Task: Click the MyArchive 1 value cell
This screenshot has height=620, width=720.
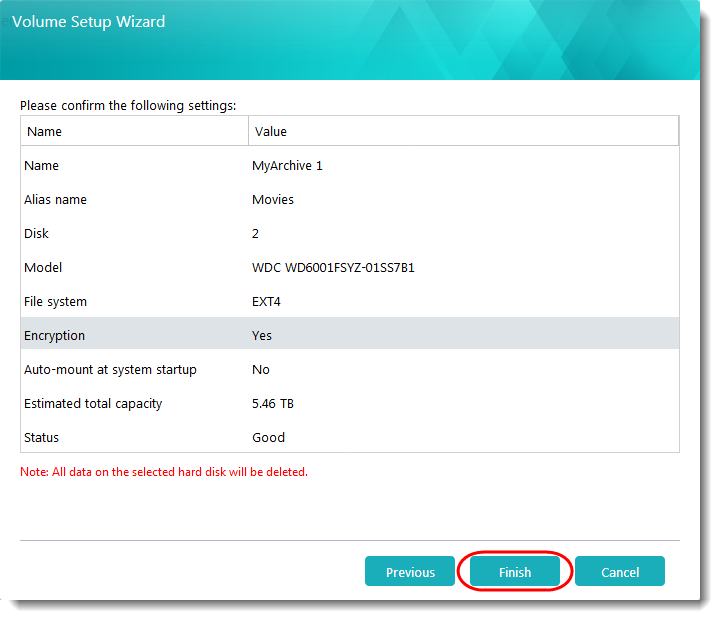Action: 287,165
